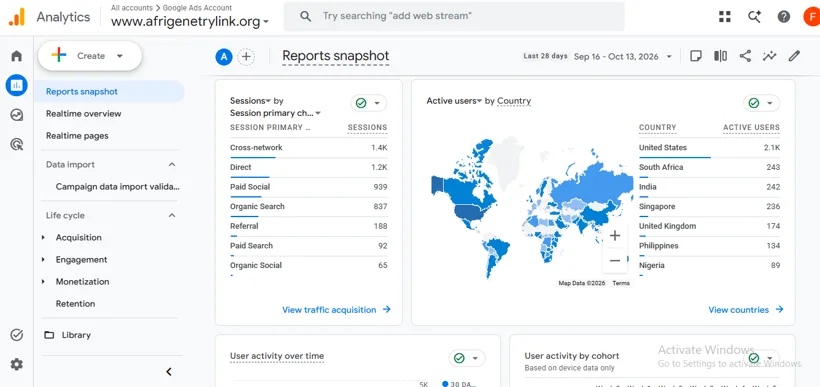
Task: Open Campaign data import validation report
Action: tap(118, 187)
